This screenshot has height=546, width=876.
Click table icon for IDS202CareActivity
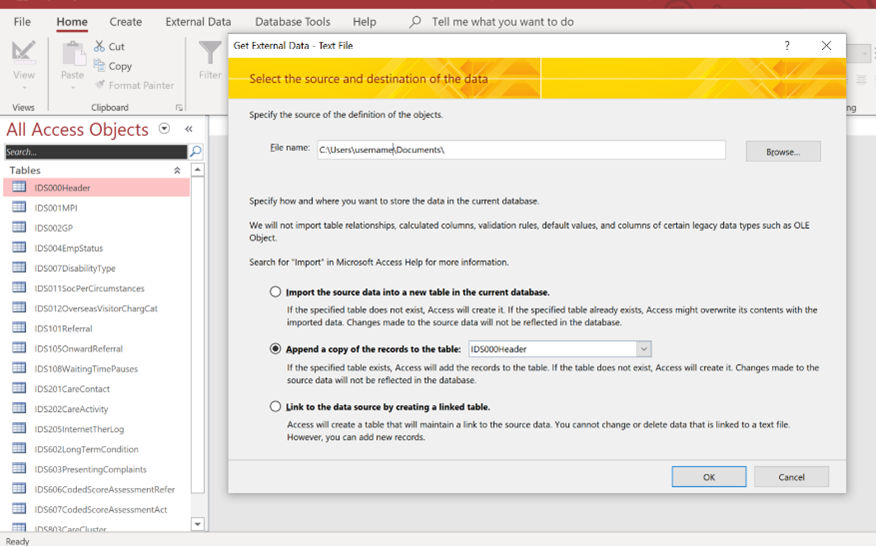click(x=19, y=409)
